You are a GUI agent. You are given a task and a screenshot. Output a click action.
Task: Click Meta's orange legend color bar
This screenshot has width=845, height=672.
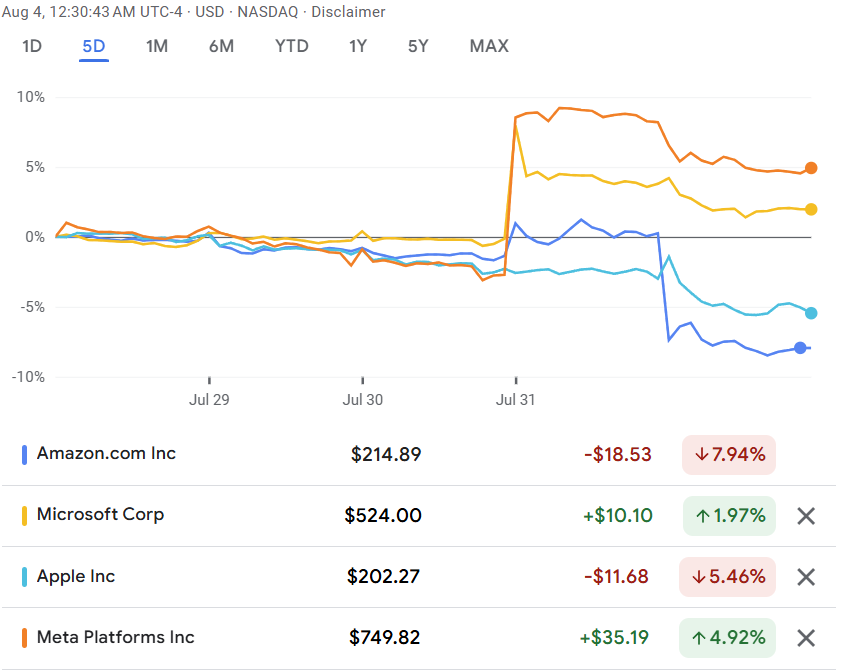pyautogui.click(x=24, y=638)
